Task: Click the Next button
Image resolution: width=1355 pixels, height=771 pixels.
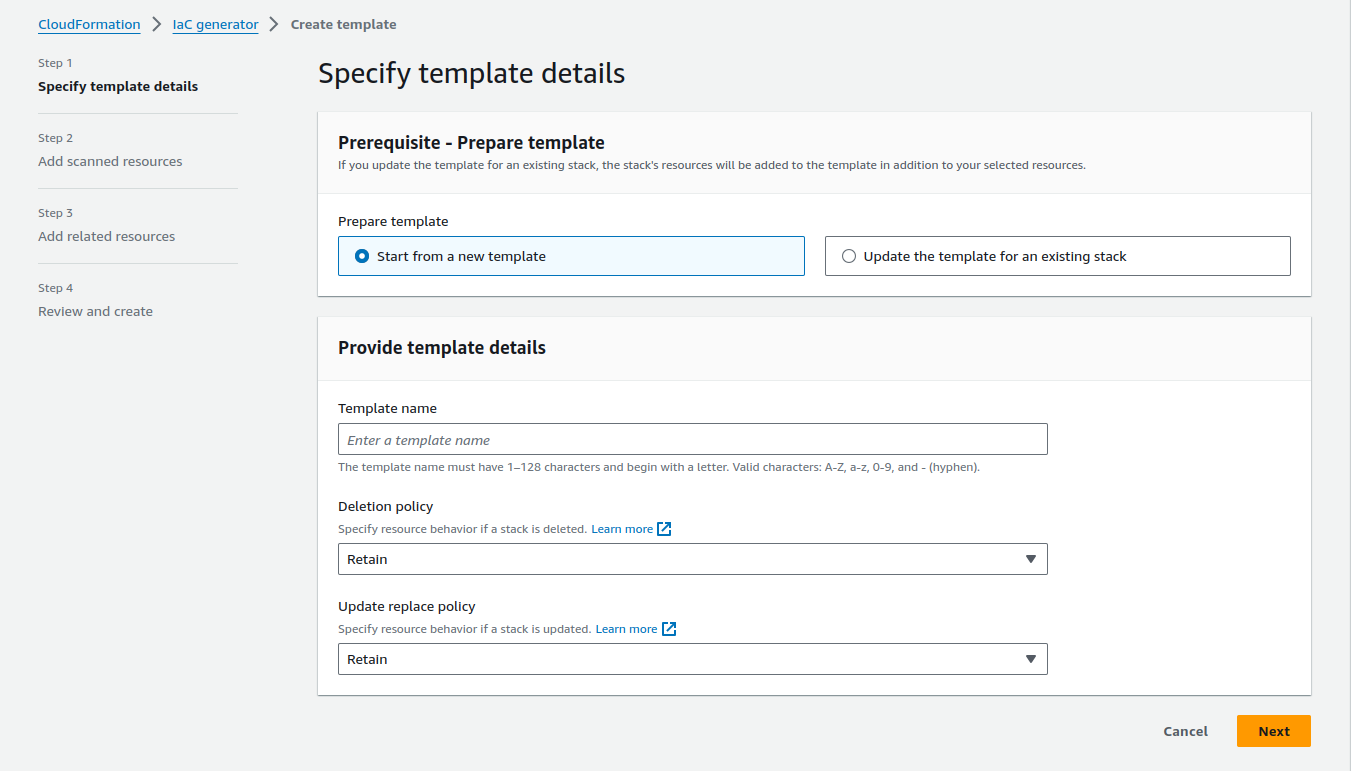Action: [1273, 731]
